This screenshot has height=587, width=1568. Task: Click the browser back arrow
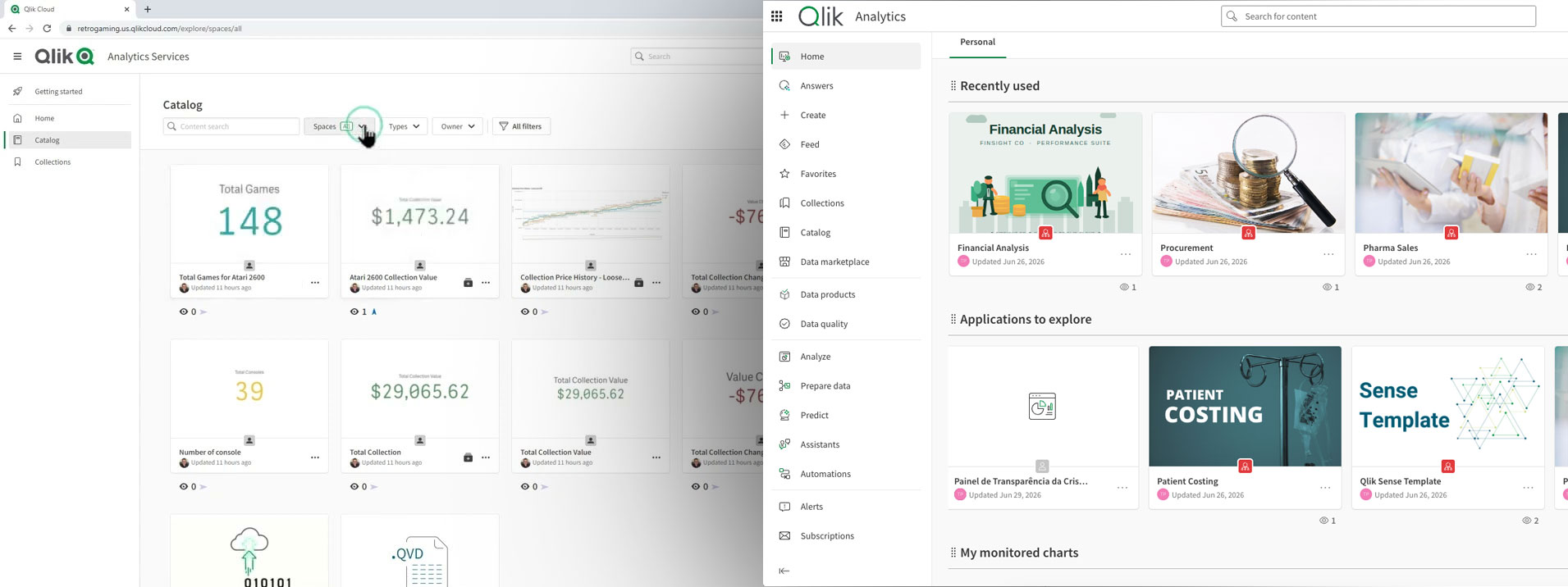(x=11, y=29)
